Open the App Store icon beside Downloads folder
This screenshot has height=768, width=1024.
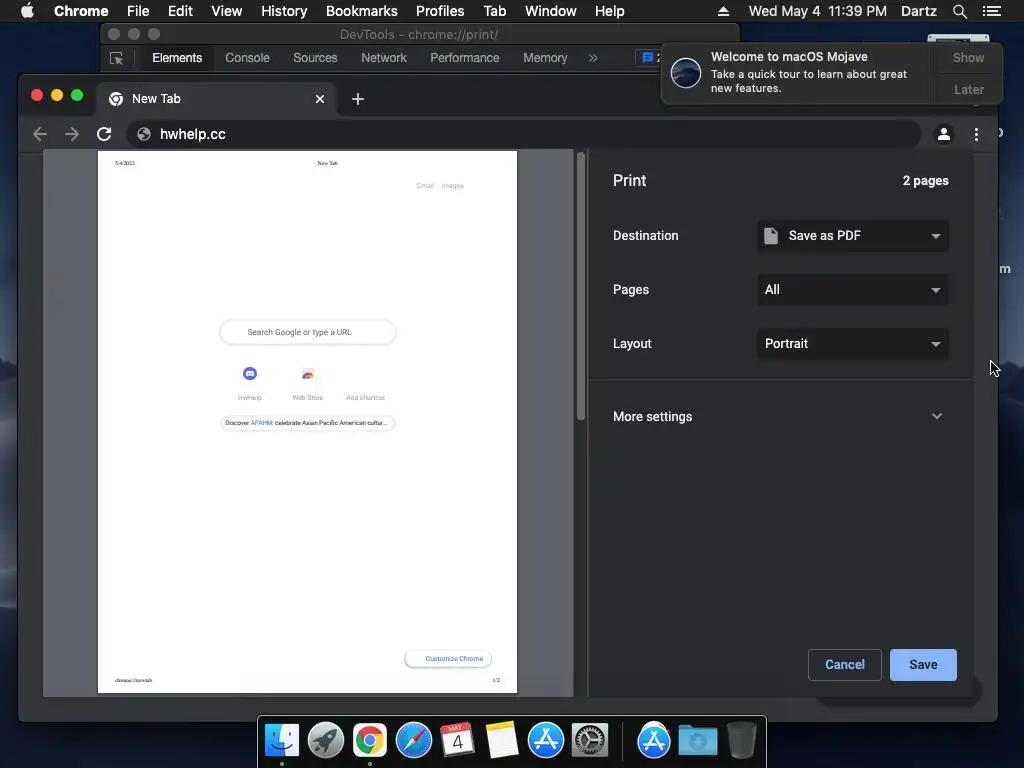(654, 741)
